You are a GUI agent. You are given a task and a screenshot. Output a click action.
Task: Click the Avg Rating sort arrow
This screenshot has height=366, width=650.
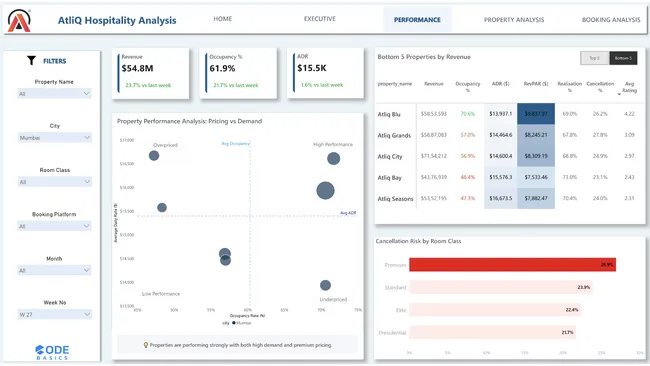(619, 95)
